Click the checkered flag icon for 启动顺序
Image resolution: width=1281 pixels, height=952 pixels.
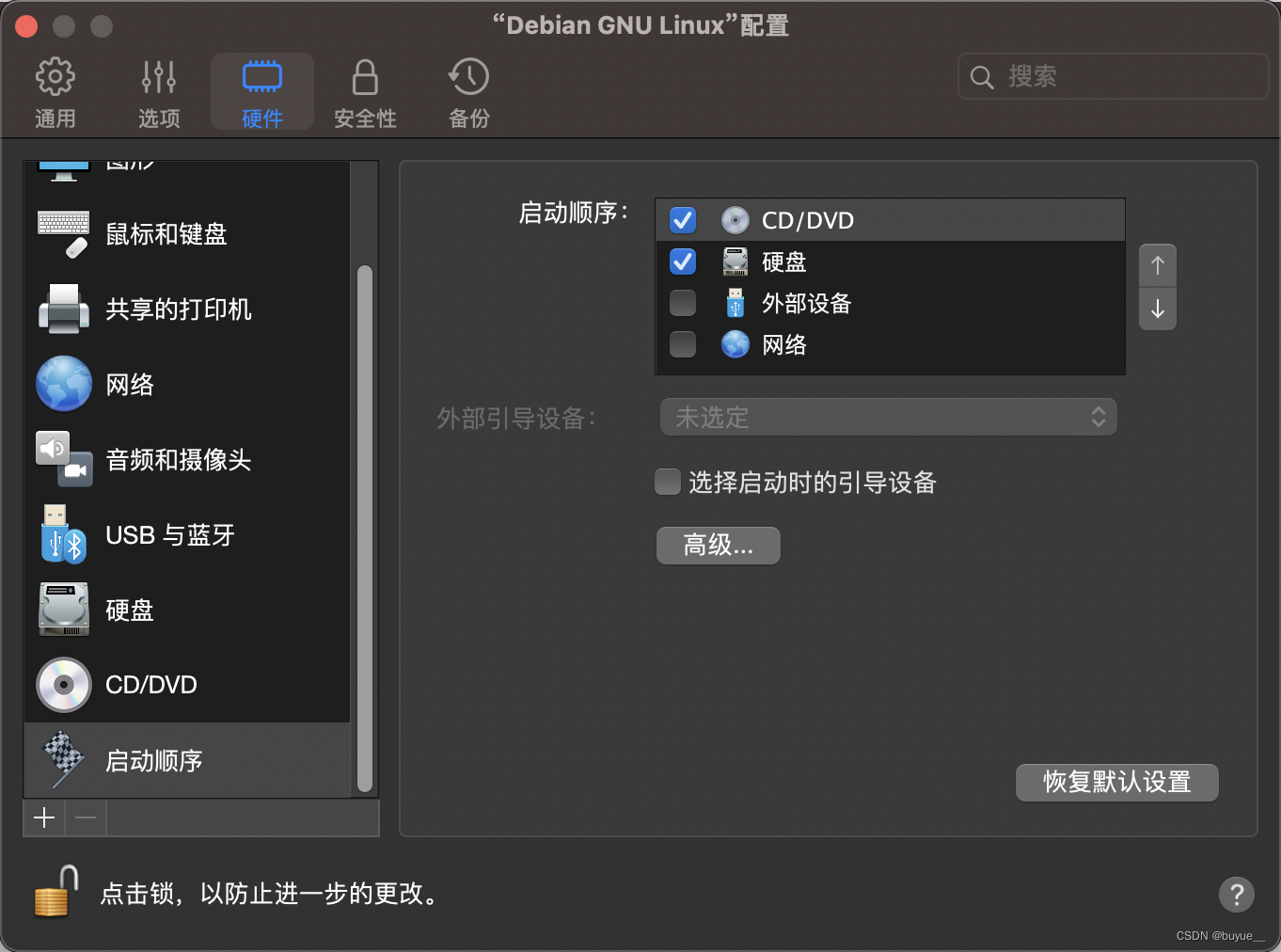coord(64,759)
